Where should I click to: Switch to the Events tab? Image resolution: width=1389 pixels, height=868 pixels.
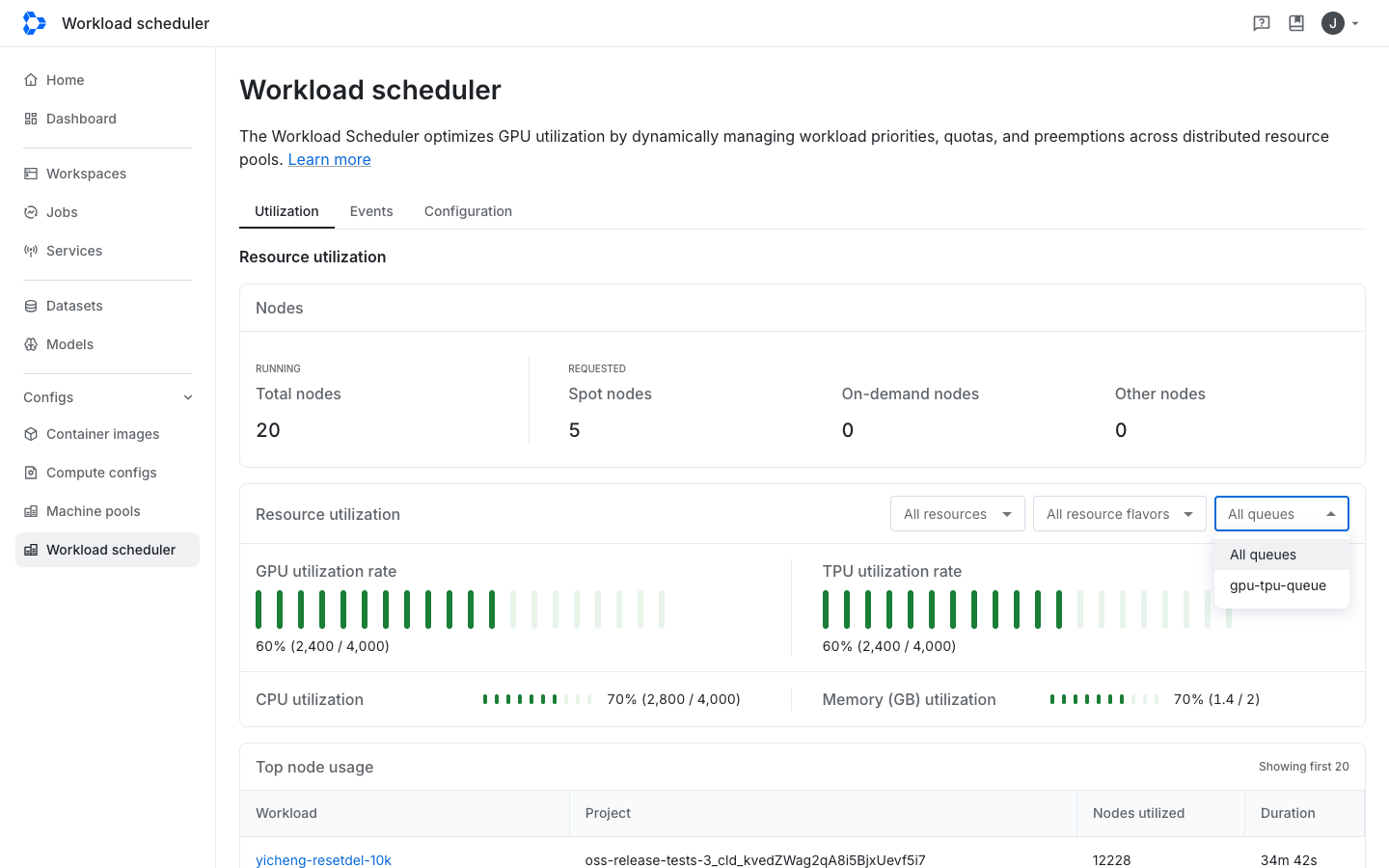[x=371, y=211]
